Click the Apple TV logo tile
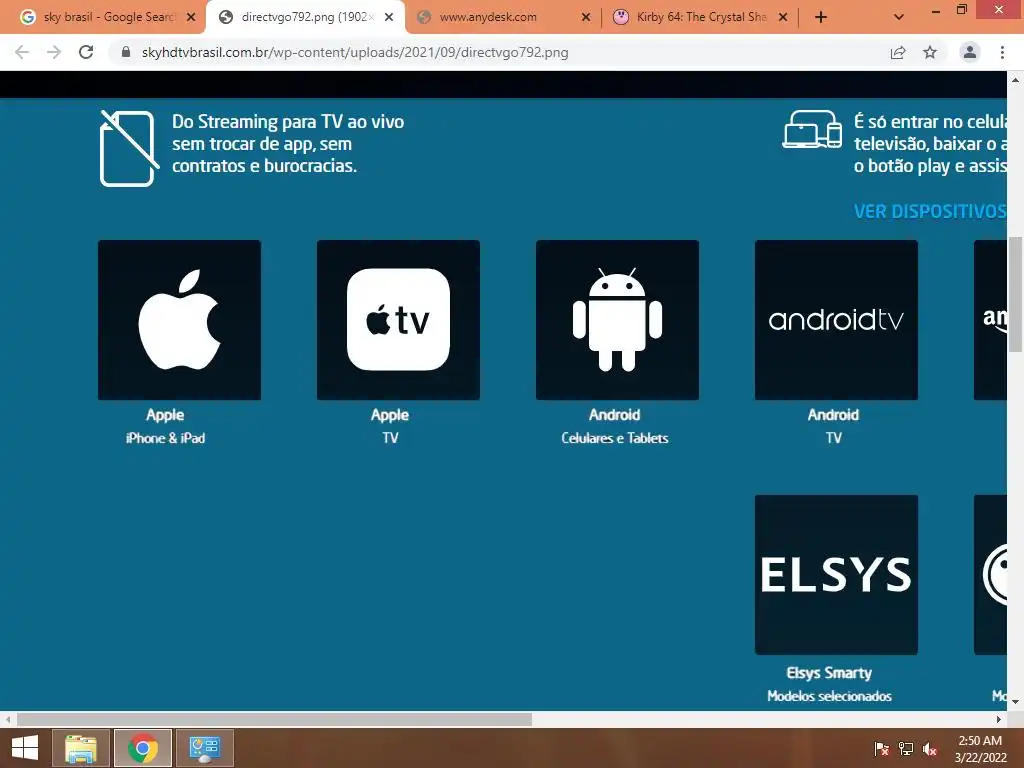Viewport: 1024px width, 768px height. coord(398,319)
